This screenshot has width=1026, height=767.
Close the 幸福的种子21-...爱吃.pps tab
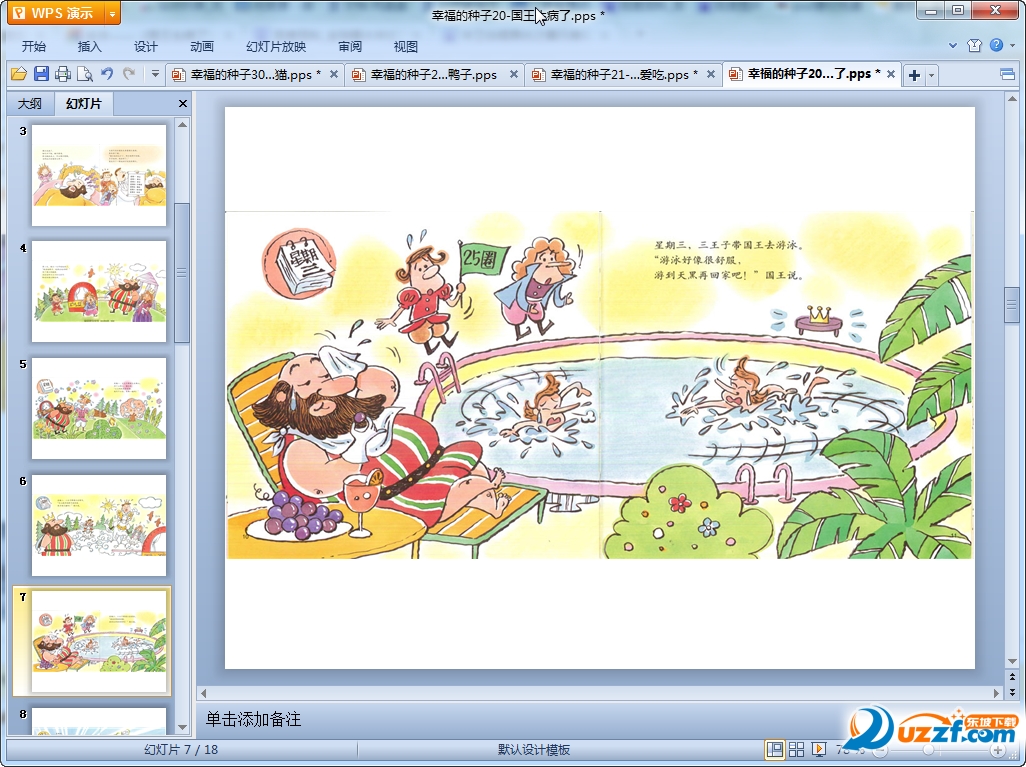coord(711,75)
